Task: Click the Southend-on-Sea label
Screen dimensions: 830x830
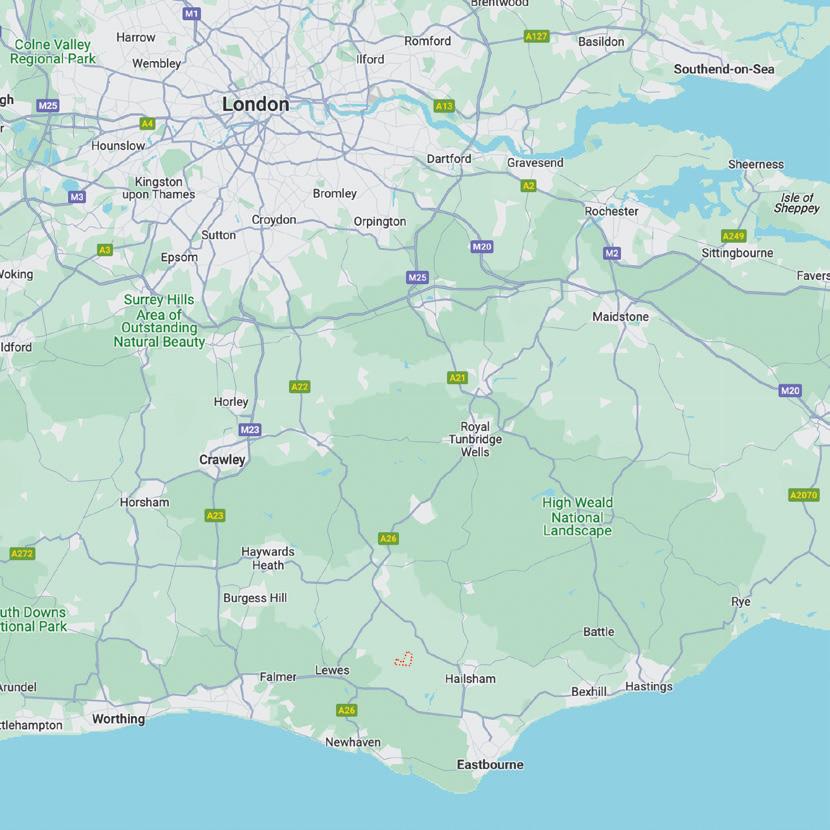Action: pos(724,69)
